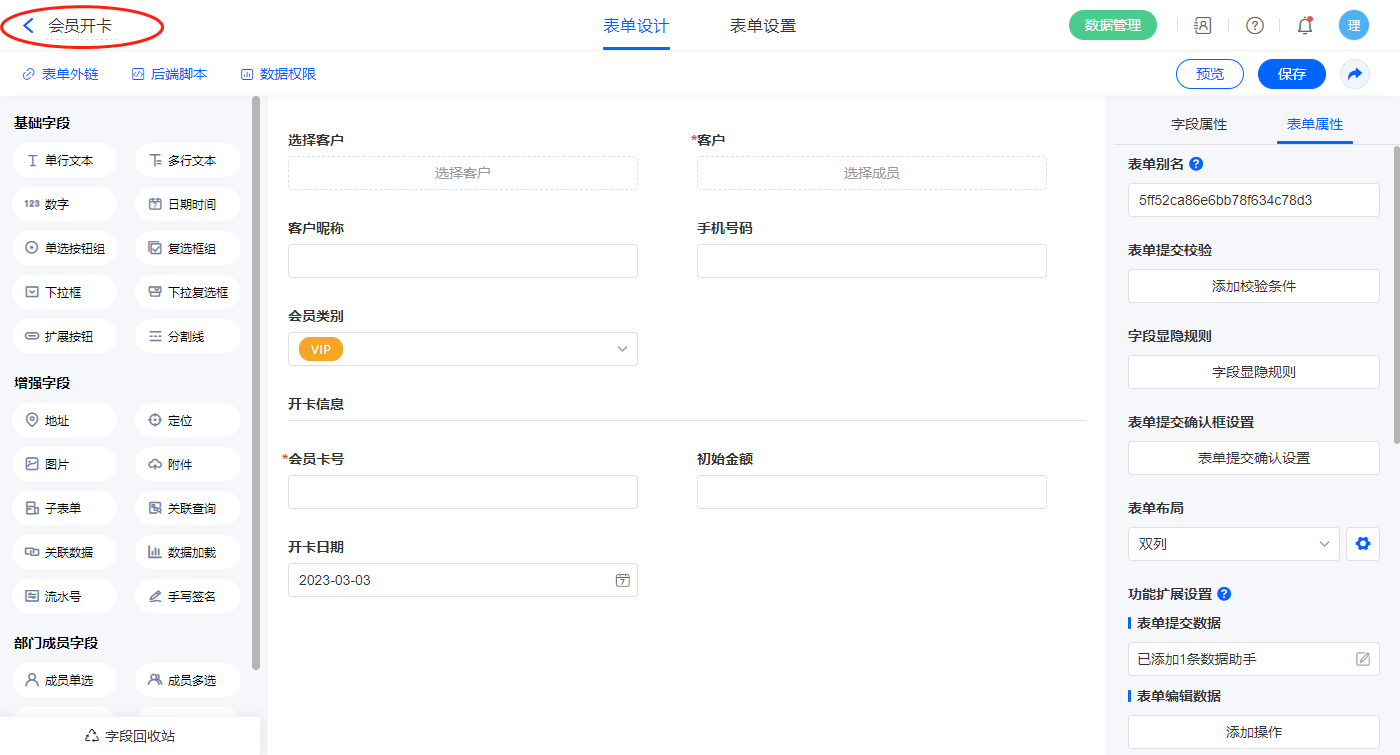The image size is (1400, 755).
Task: Select the 复选框组 field type
Action: [187, 248]
